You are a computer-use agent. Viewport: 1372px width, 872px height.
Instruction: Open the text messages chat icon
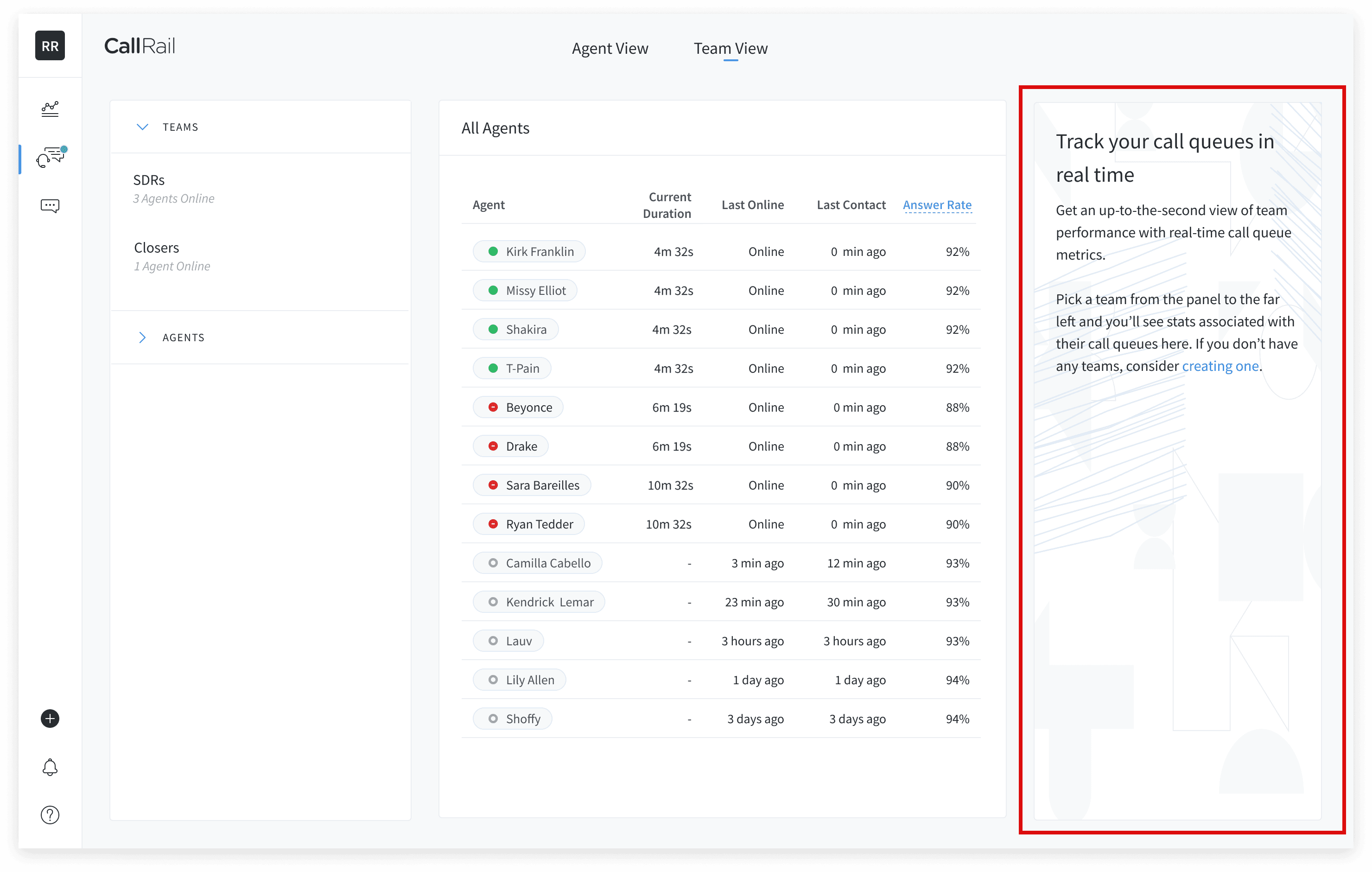50,206
